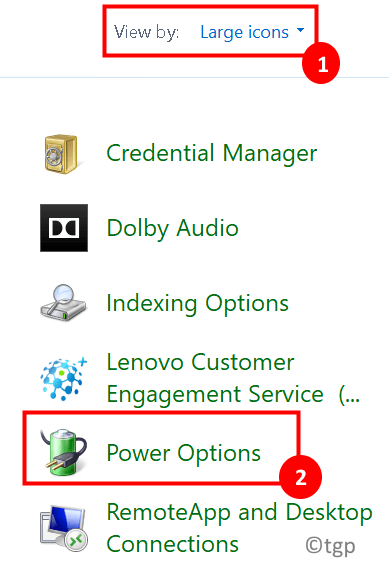Expand the View by dropdown arrow
389x565 pixels.
[300, 30]
